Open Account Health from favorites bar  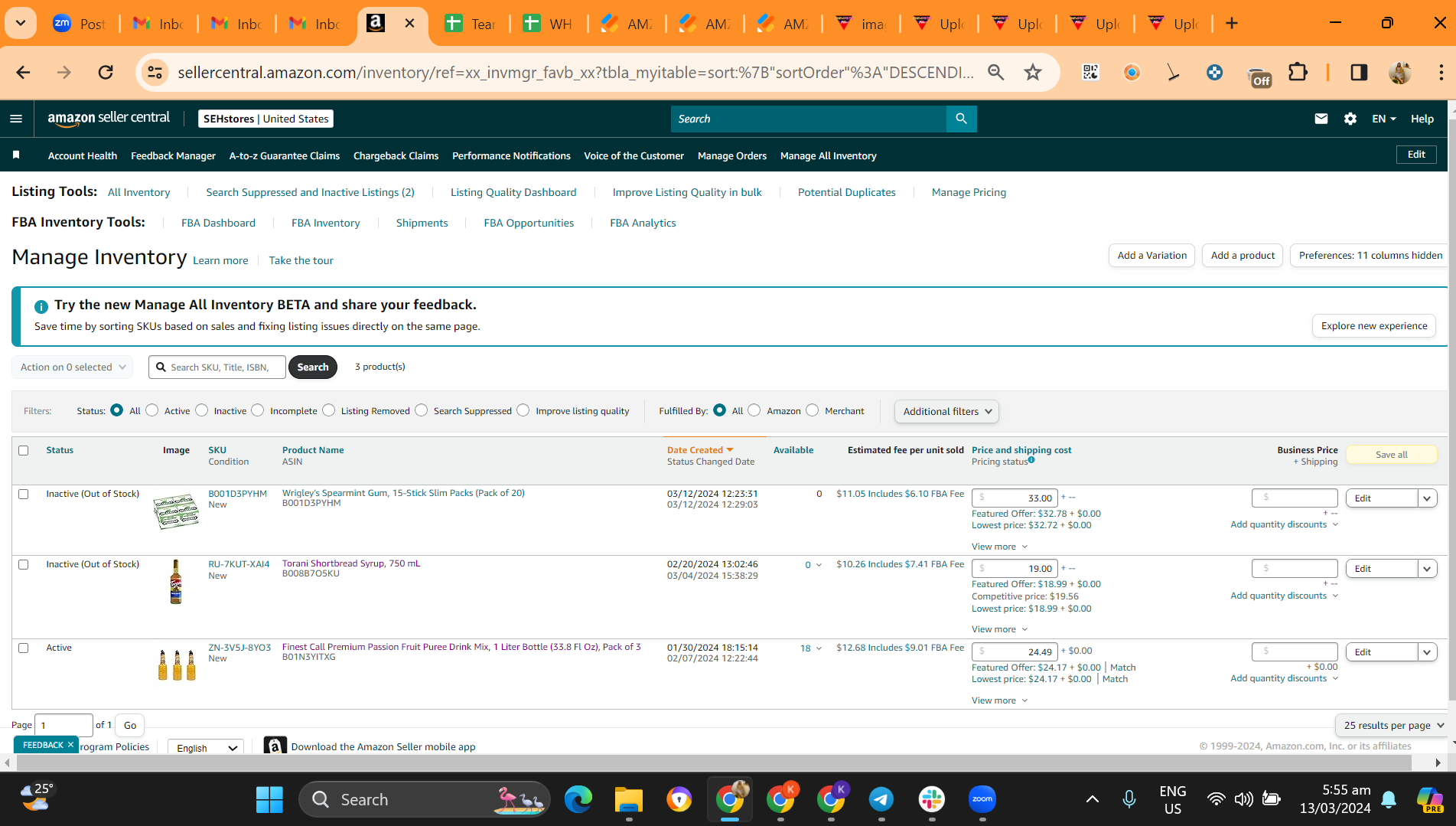[x=83, y=155]
